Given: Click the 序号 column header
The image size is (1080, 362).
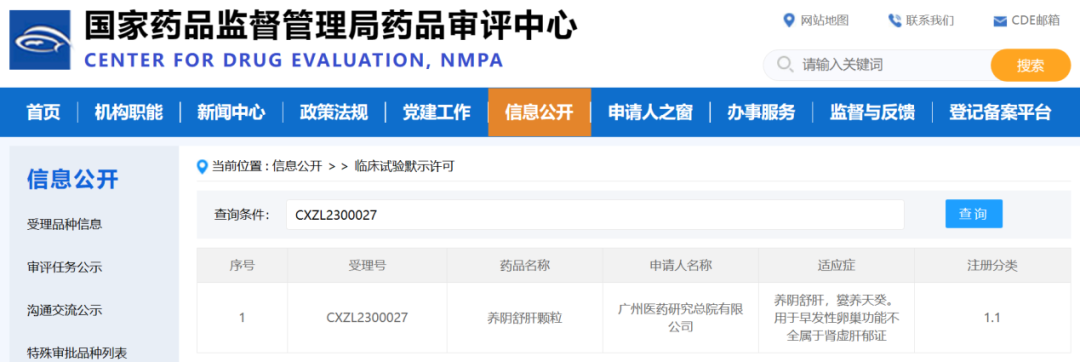Looking at the screenshot, I should click(x=242, y=265).
